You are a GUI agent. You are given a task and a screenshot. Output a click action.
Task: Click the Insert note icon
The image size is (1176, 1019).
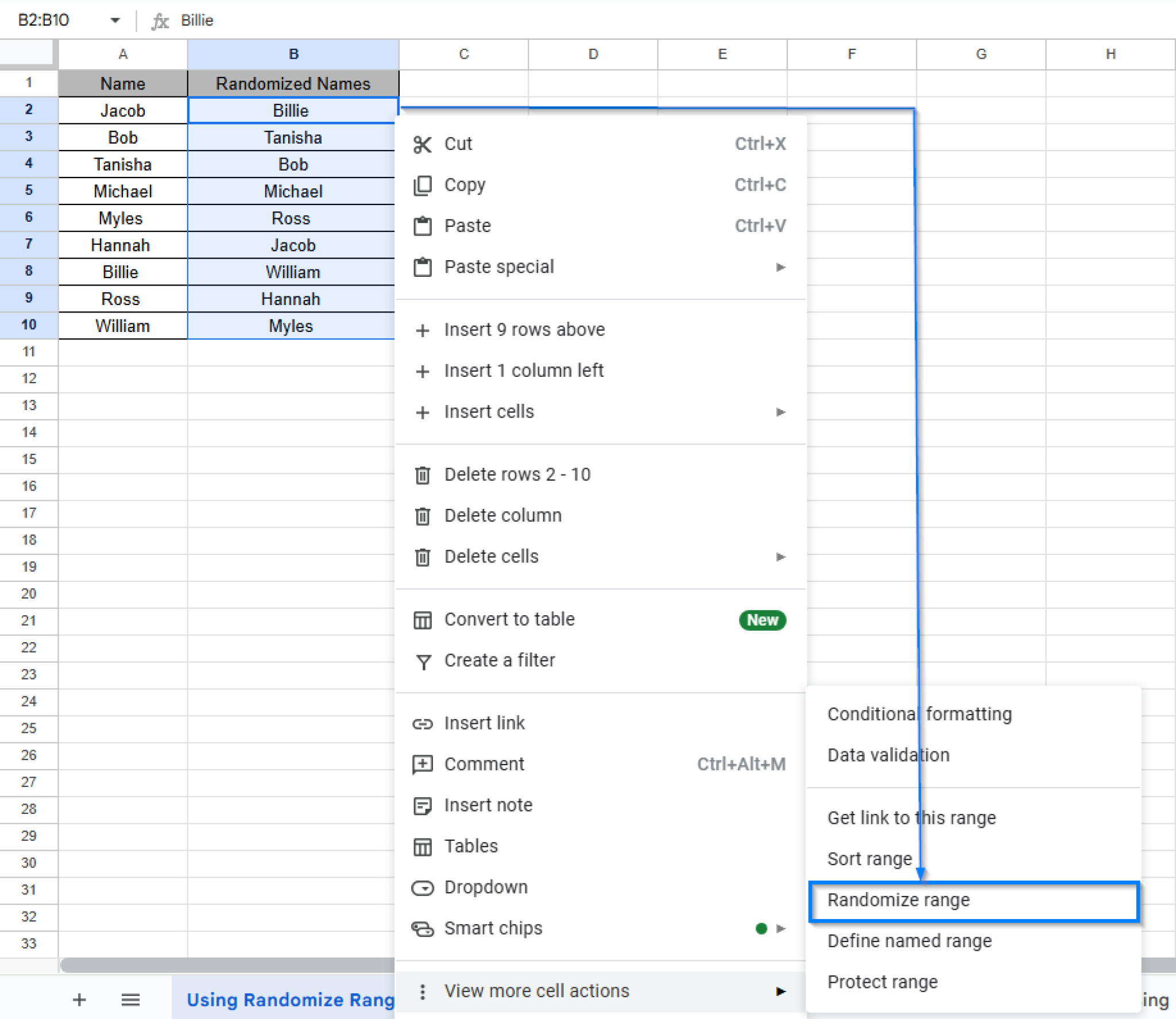[x=423, y=806]
